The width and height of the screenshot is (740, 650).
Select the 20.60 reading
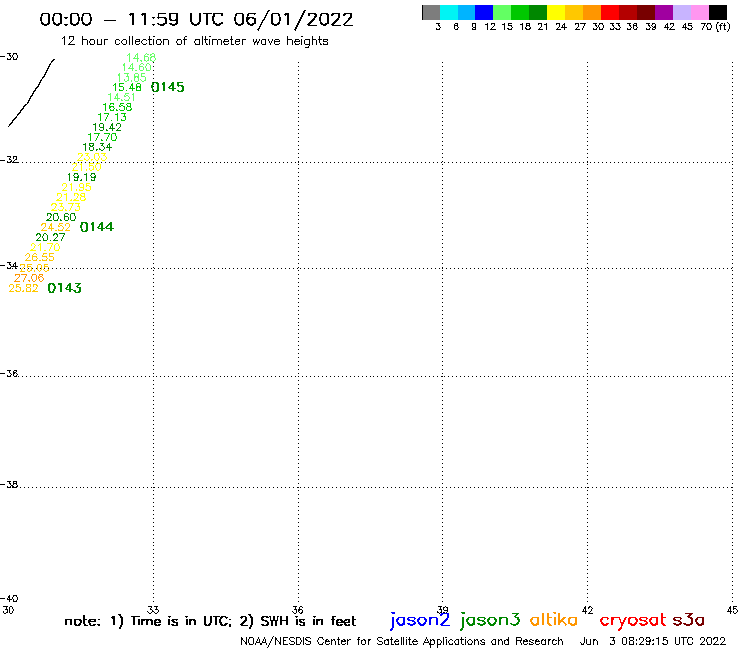(61, 217)
